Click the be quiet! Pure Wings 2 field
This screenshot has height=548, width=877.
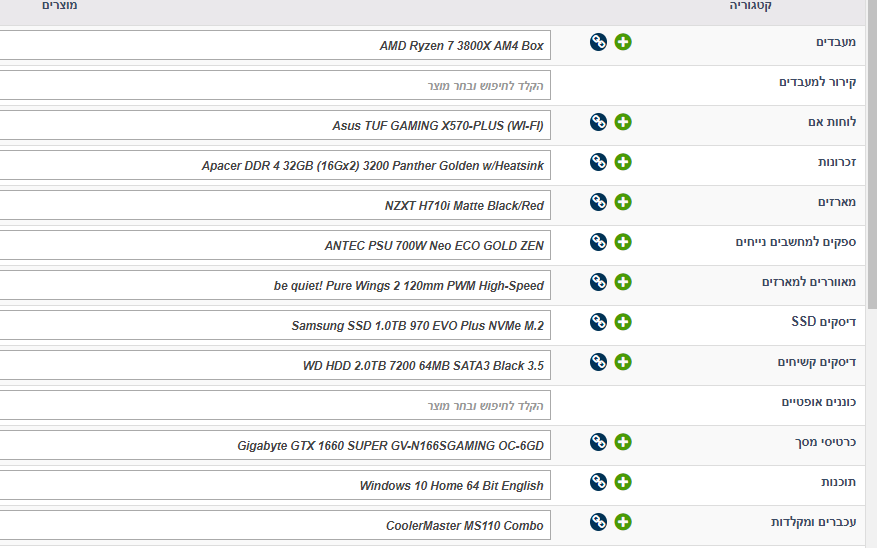[275, 285]
